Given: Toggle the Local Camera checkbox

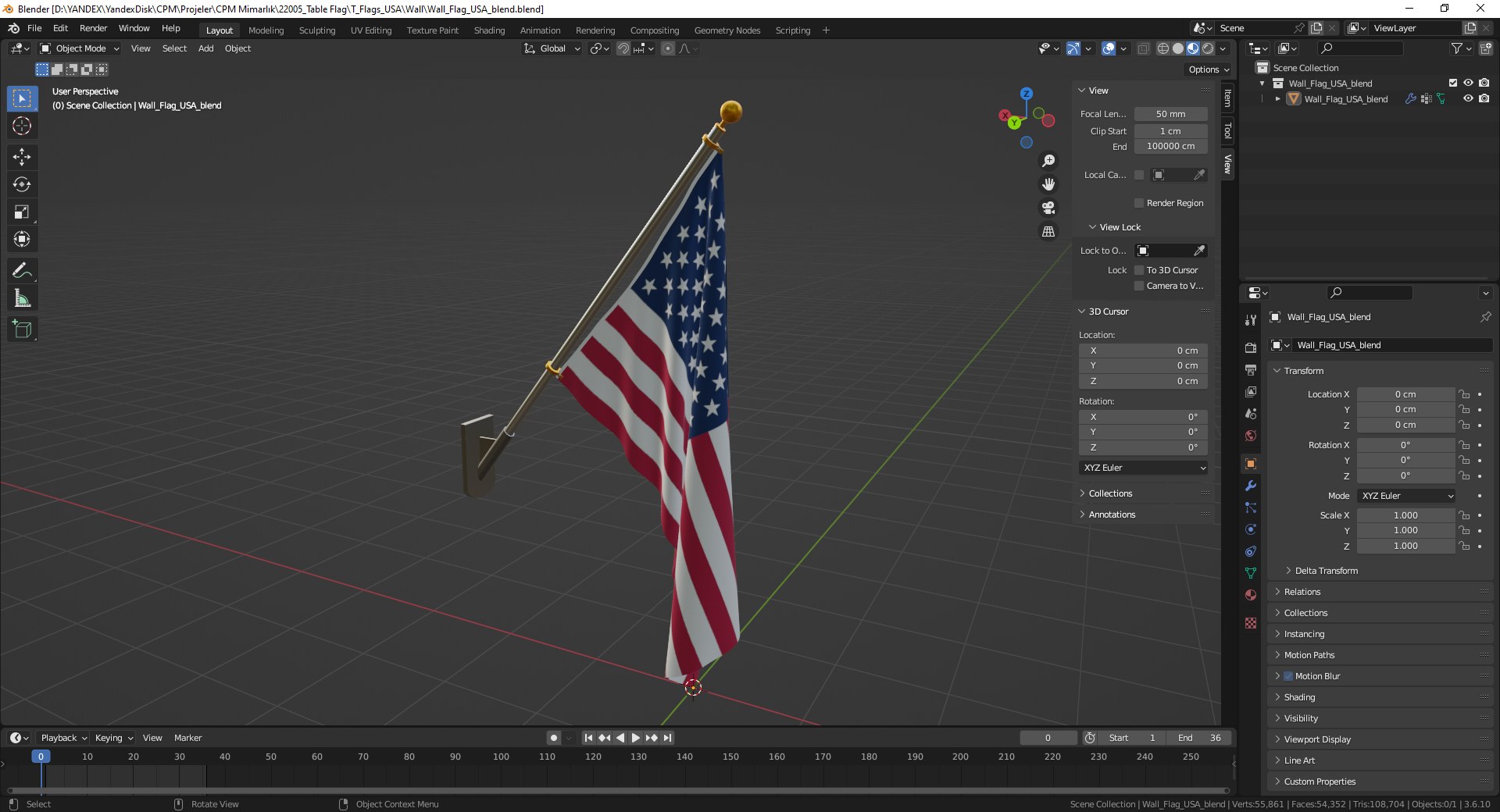Looking at the screenshot, I should coord(1139,175).
